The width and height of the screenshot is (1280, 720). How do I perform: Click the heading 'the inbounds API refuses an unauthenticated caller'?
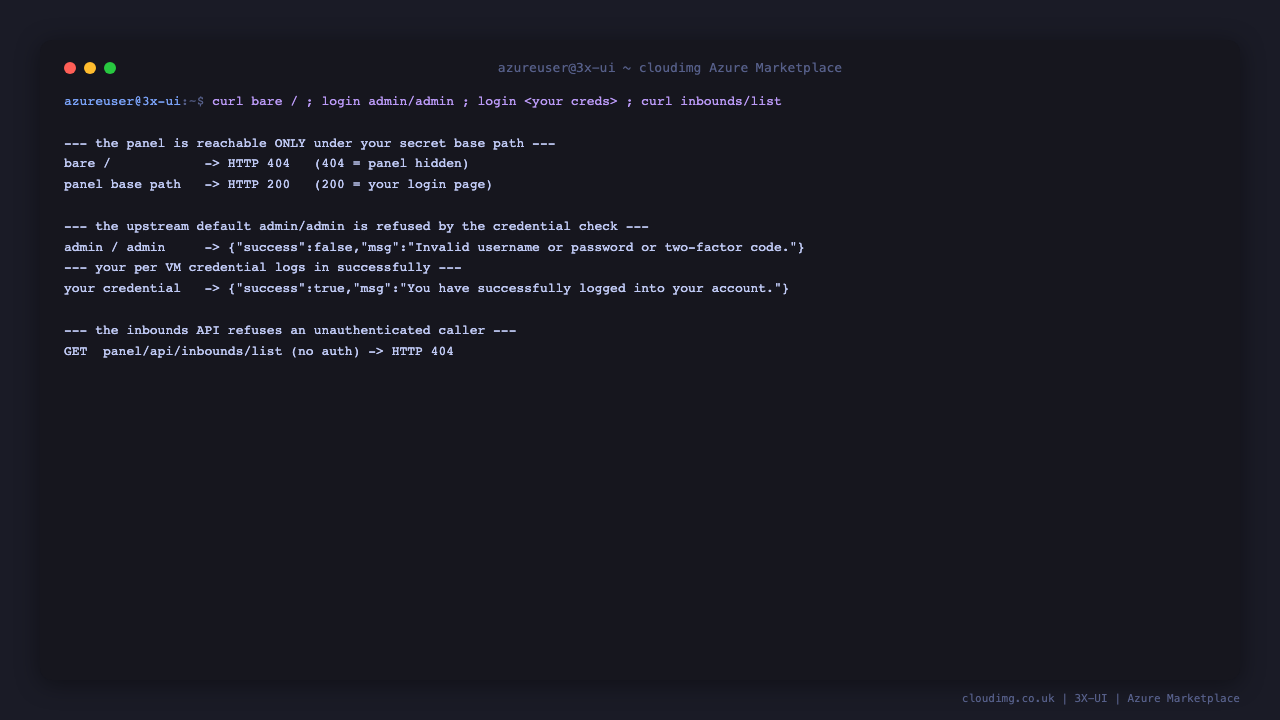(290, 330)
